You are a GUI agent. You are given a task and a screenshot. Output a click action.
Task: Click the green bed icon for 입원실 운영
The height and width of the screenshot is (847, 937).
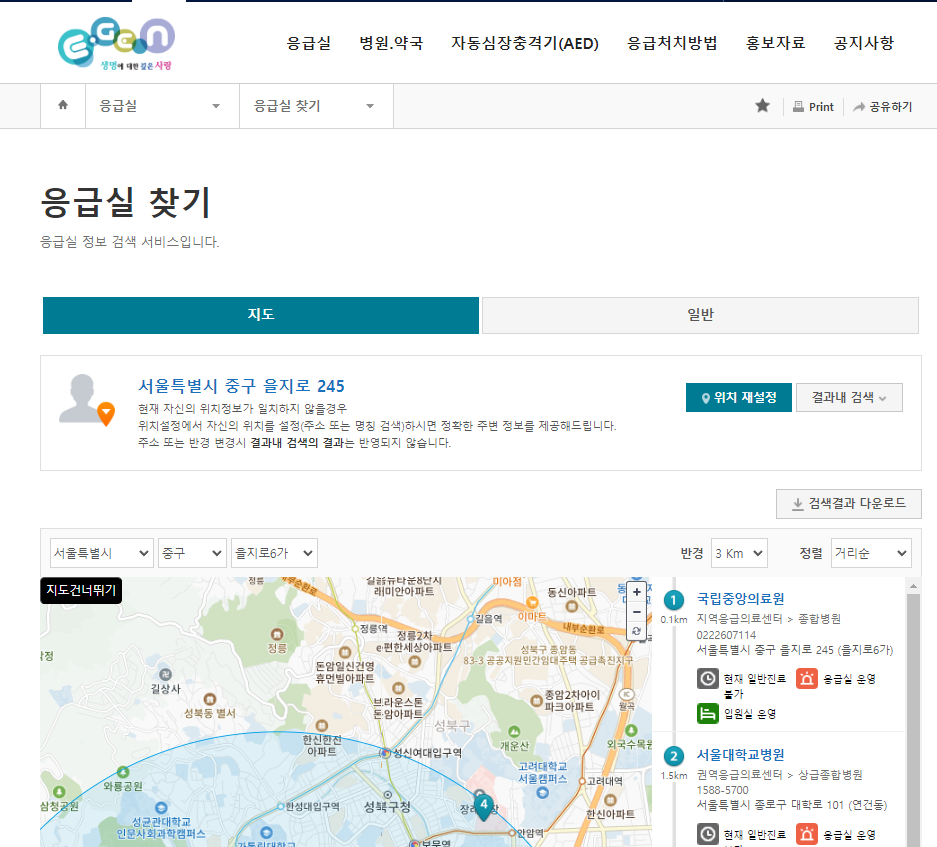706,714
